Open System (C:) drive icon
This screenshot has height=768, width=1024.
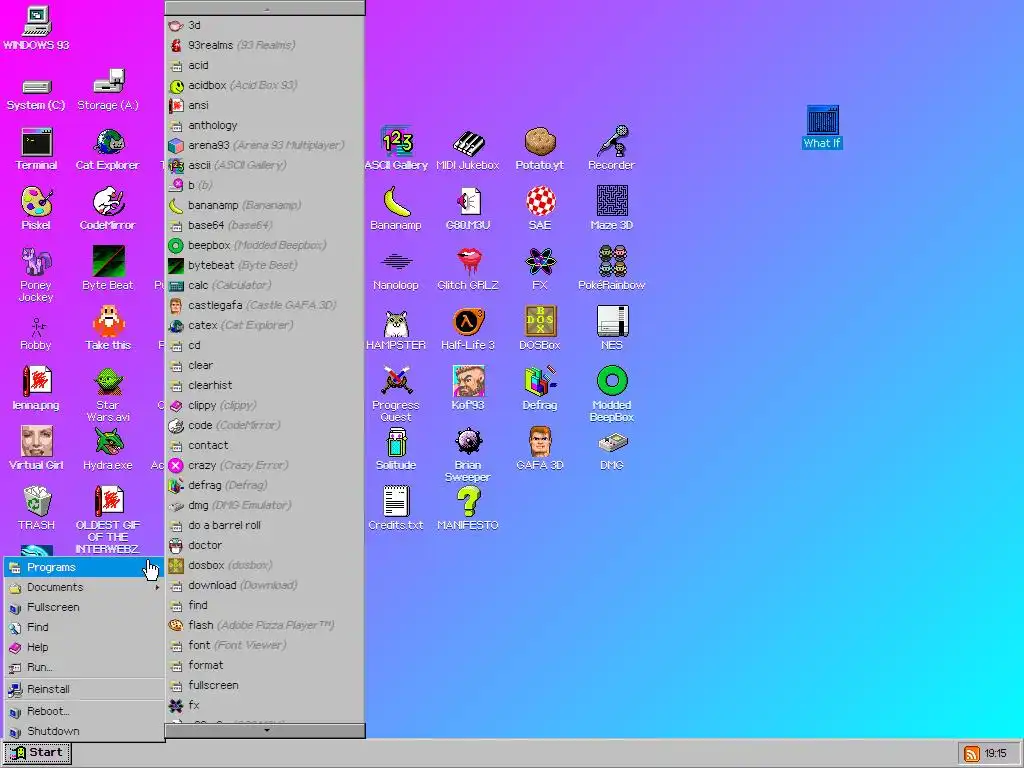pyautogui.click(x=36, y=93)
